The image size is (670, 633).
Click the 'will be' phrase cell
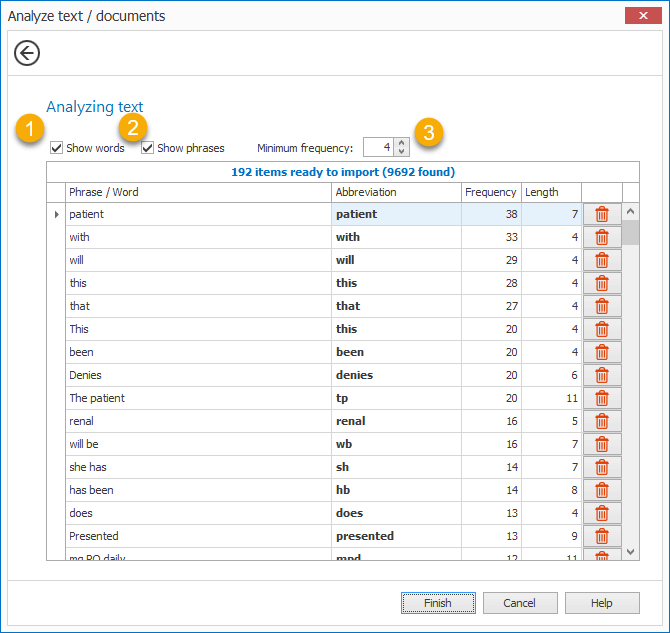[x=198, y=444]
